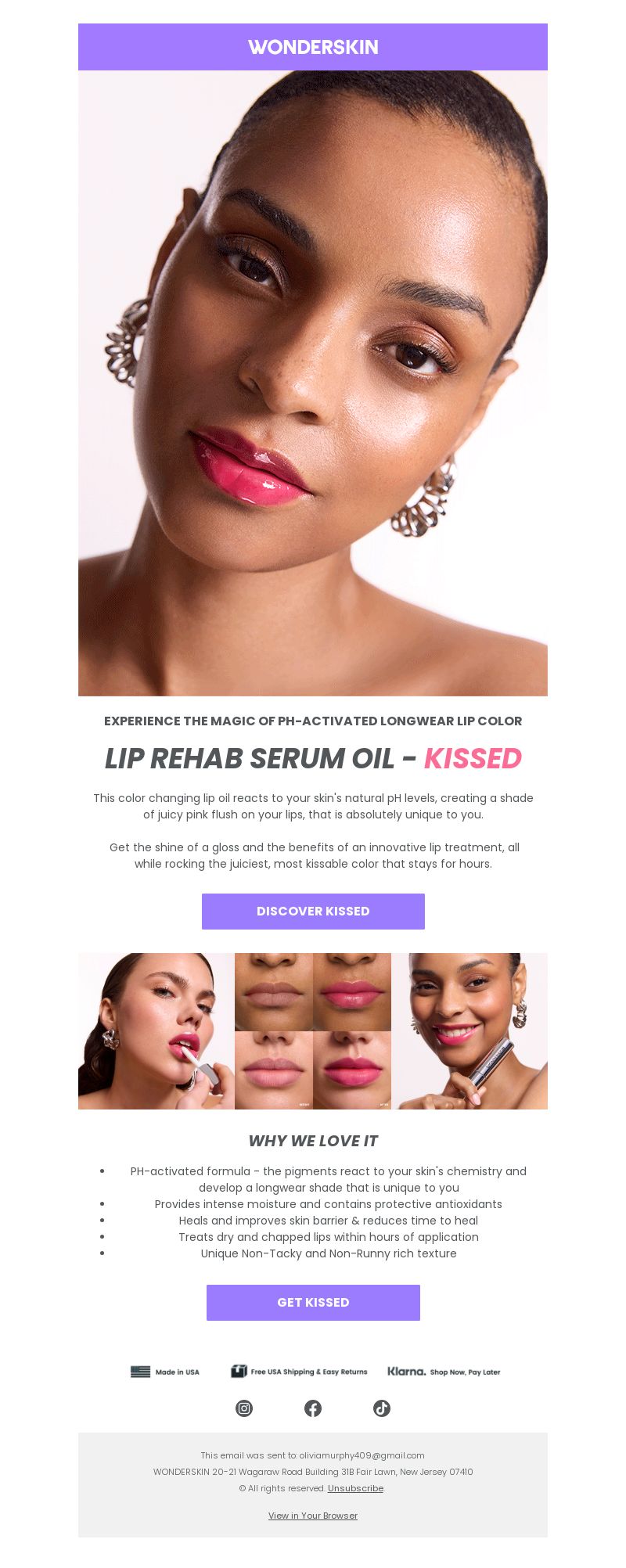Click the WONDERSKIN logo header
Viewport: 626px width, 1568px height.
click(x=313, y=47)
